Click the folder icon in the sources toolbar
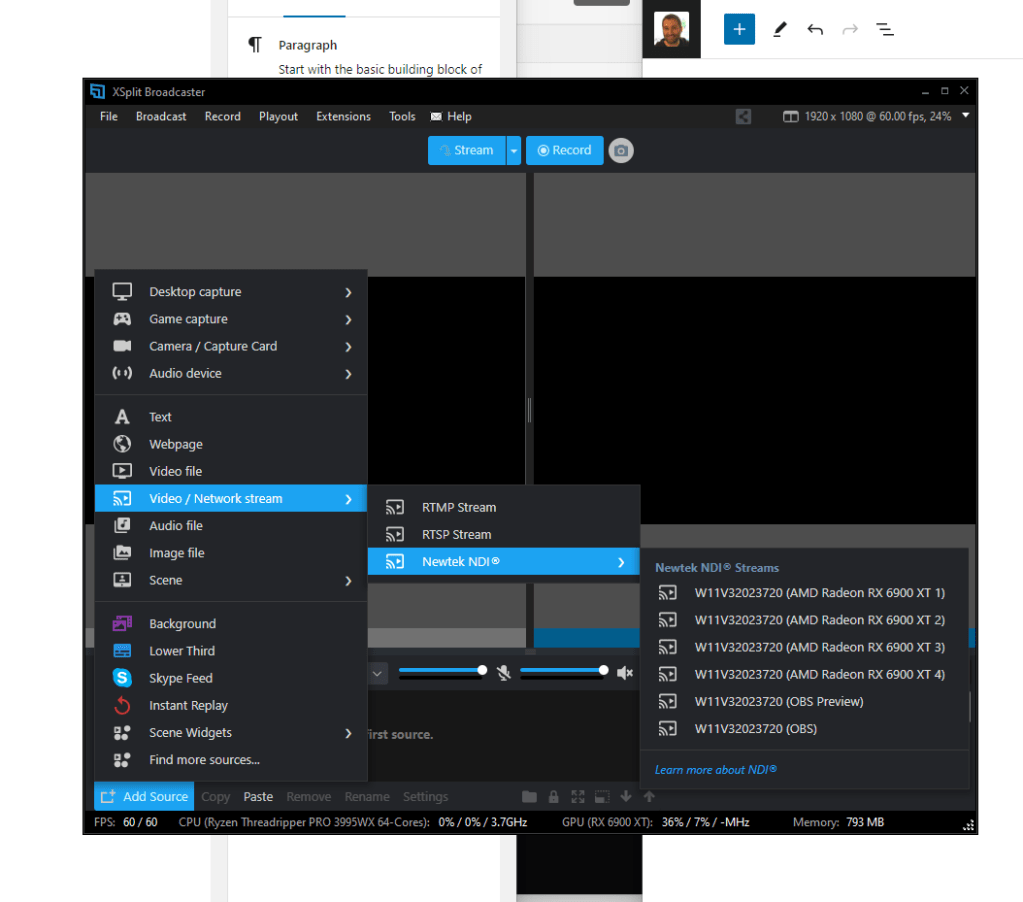This screenshot has width=1023, height=902. click(529, 796)
